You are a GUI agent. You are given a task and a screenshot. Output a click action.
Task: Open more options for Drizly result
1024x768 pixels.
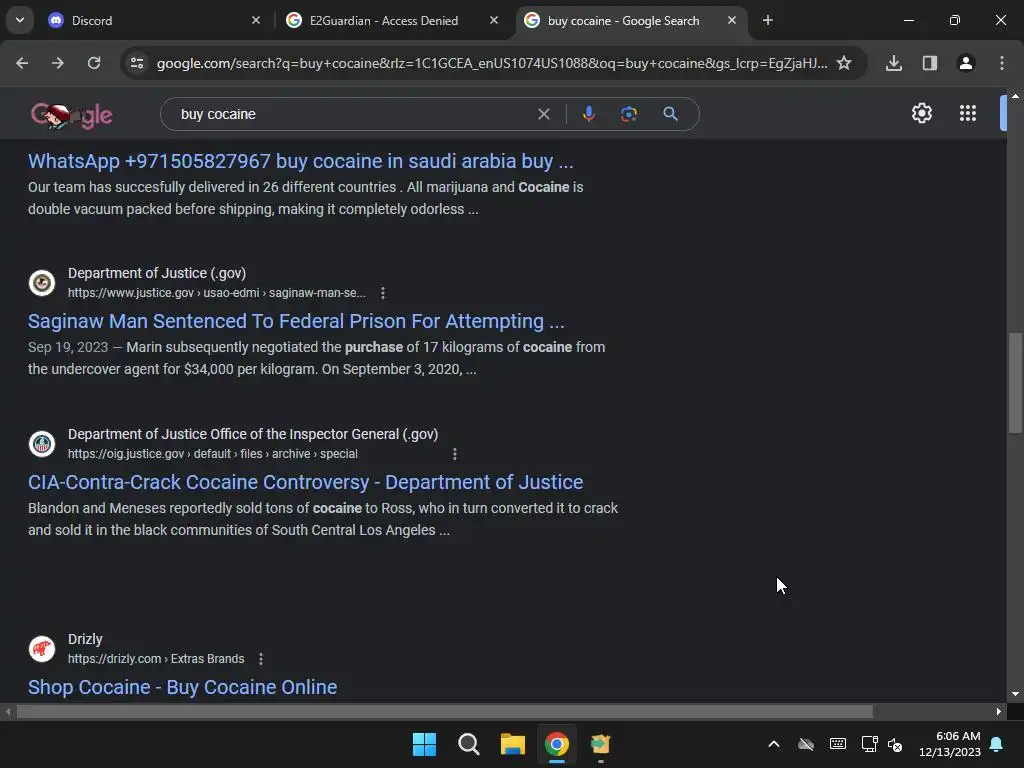[261, 659]
